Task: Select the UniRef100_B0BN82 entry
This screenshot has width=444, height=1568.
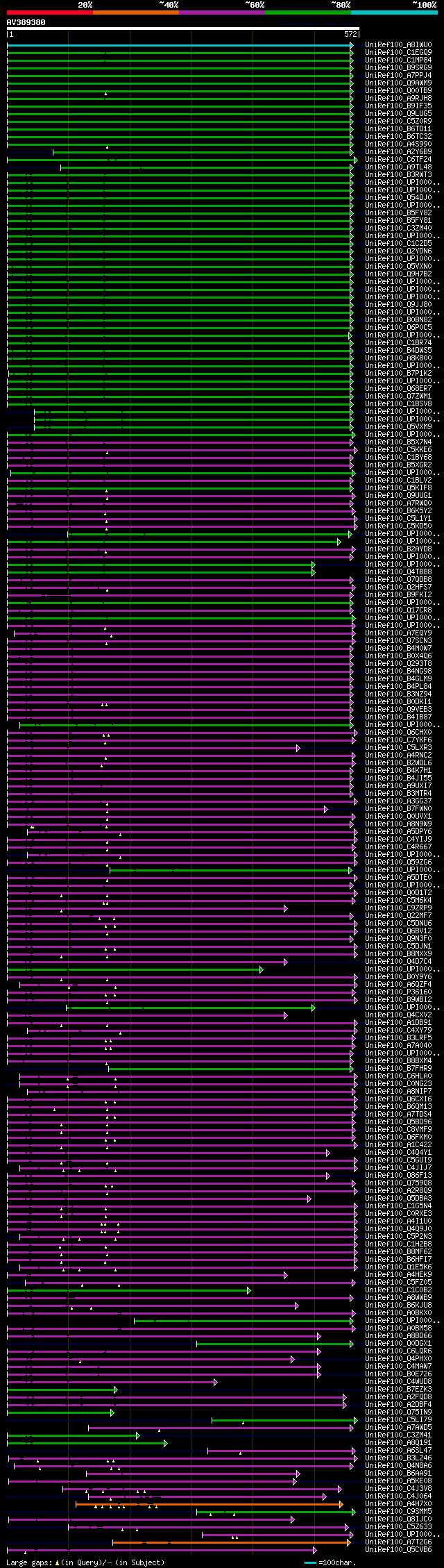Action: tap(398, 320)
